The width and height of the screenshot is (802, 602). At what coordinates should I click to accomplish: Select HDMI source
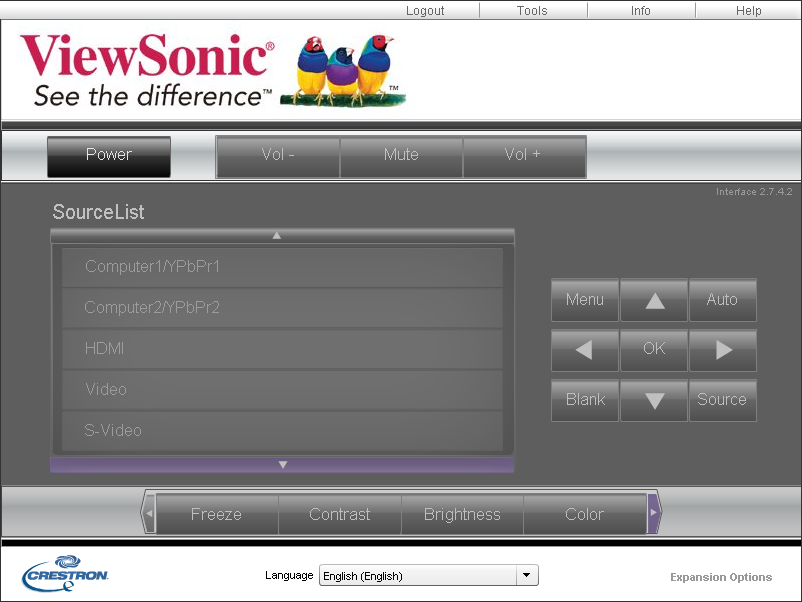[x=282, y=349]
